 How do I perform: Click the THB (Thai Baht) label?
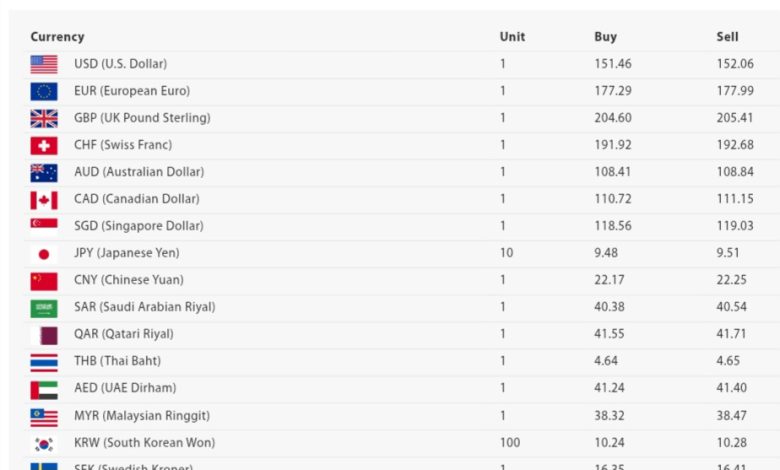(x=117, y=361)
